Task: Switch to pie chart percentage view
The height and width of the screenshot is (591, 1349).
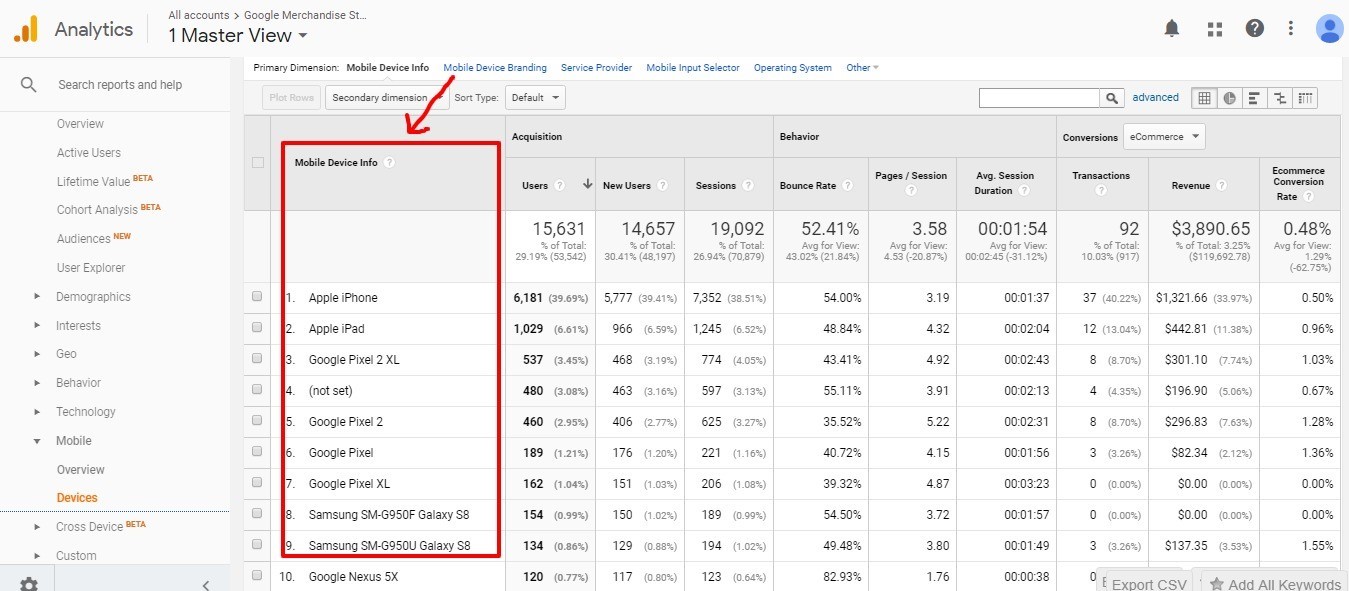Action: coord(1229,98)
